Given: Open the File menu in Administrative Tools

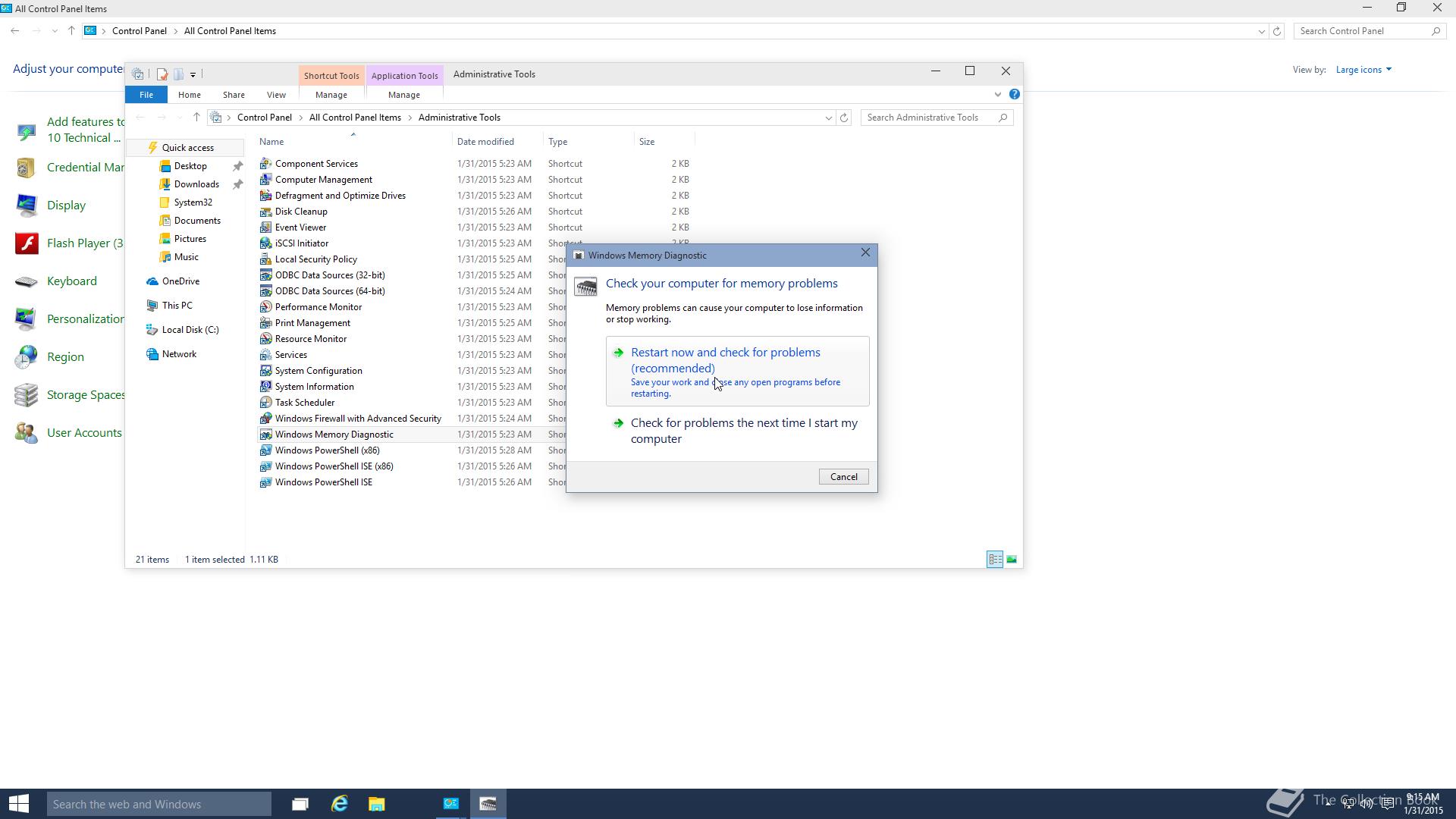Looking at the screenshot, I should 146,95.
